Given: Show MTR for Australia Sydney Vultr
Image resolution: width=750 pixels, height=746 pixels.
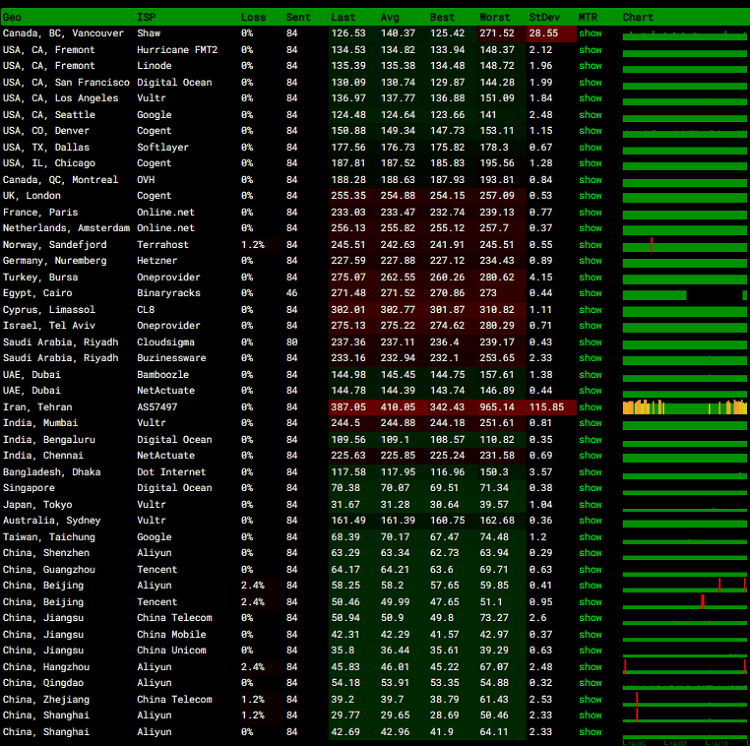Looking at the screenshot, I should click(x=590, y=521).
